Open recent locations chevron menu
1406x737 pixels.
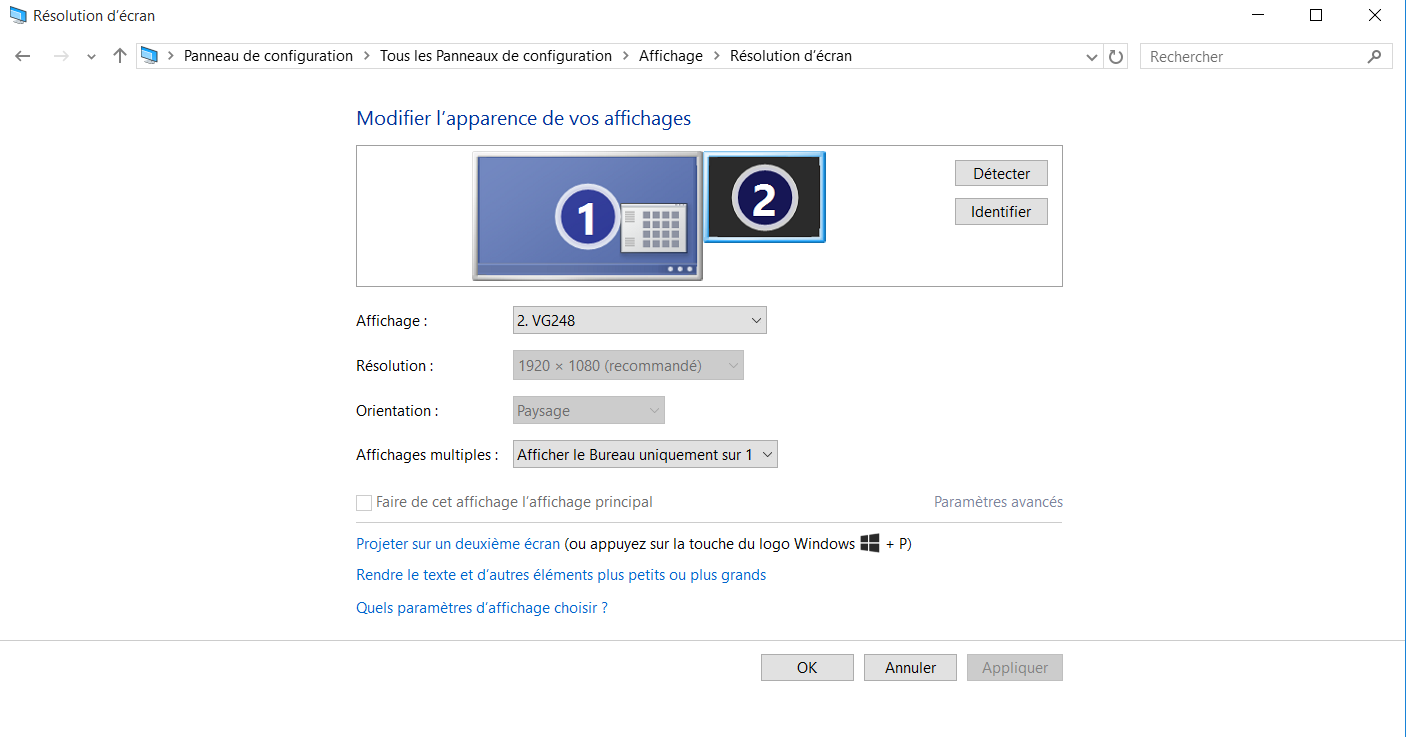[x=91, y=57]
